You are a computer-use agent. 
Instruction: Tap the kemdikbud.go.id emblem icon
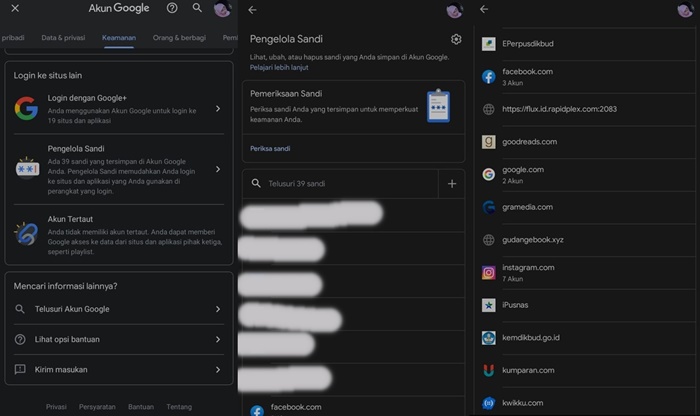488,338
